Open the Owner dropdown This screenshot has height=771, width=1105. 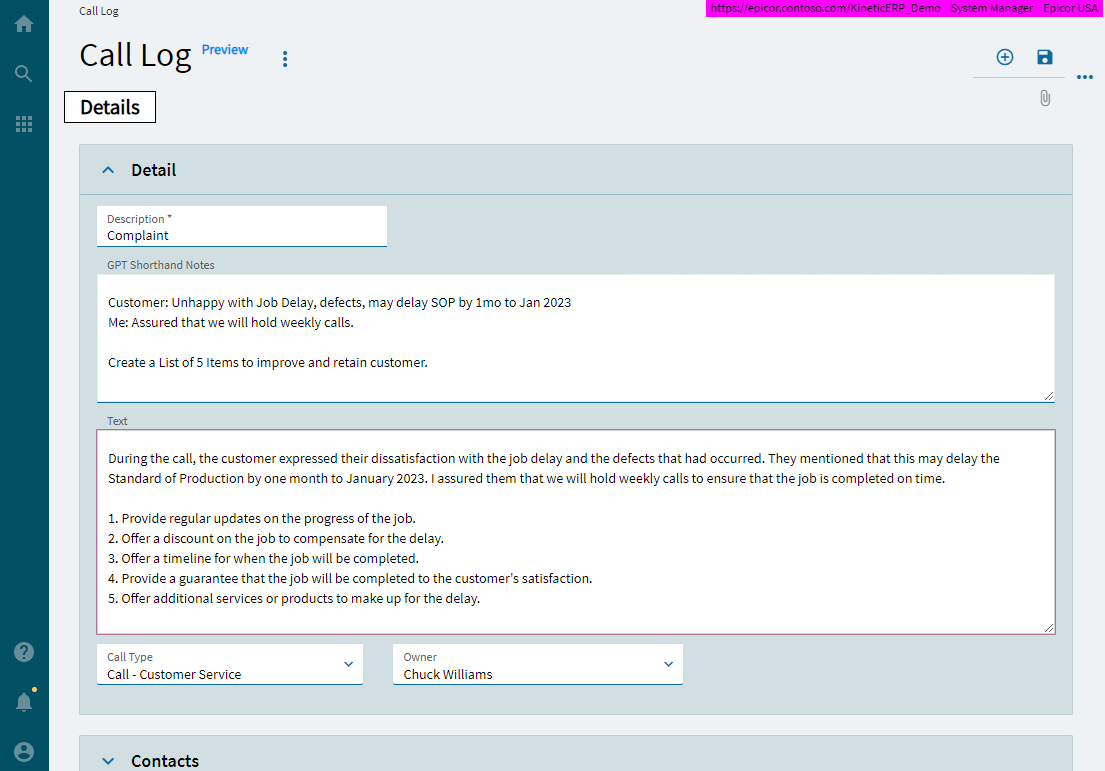point(668,664)
